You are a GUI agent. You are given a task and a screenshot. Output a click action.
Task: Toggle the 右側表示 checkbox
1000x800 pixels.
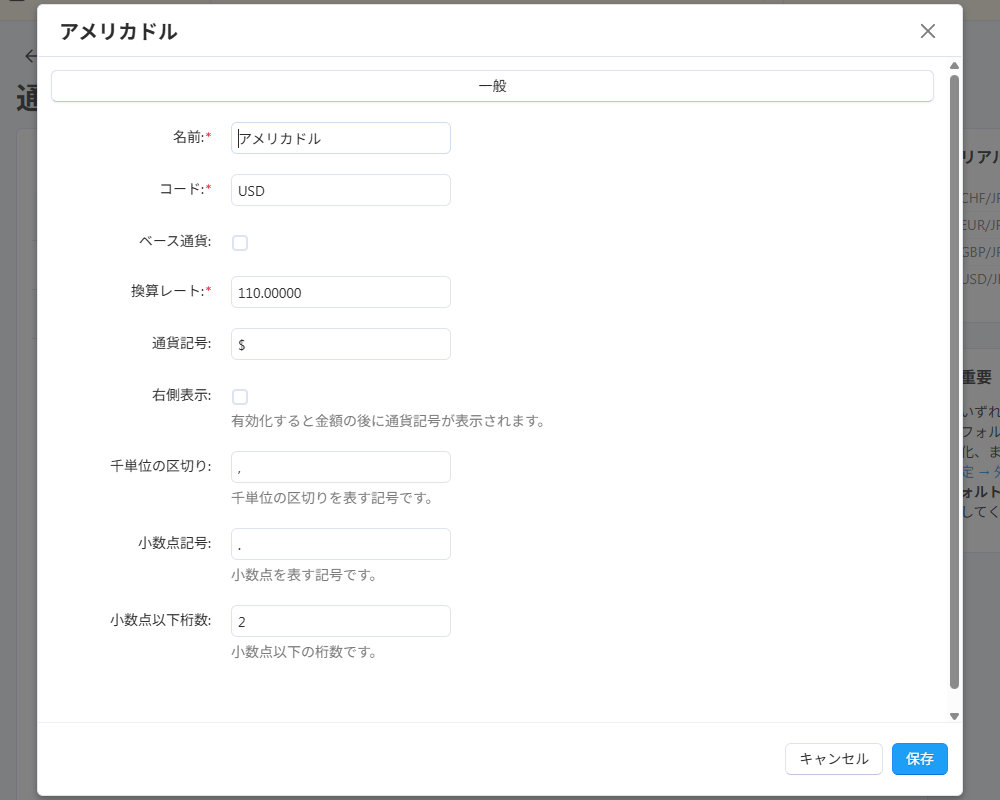[240, 397]
